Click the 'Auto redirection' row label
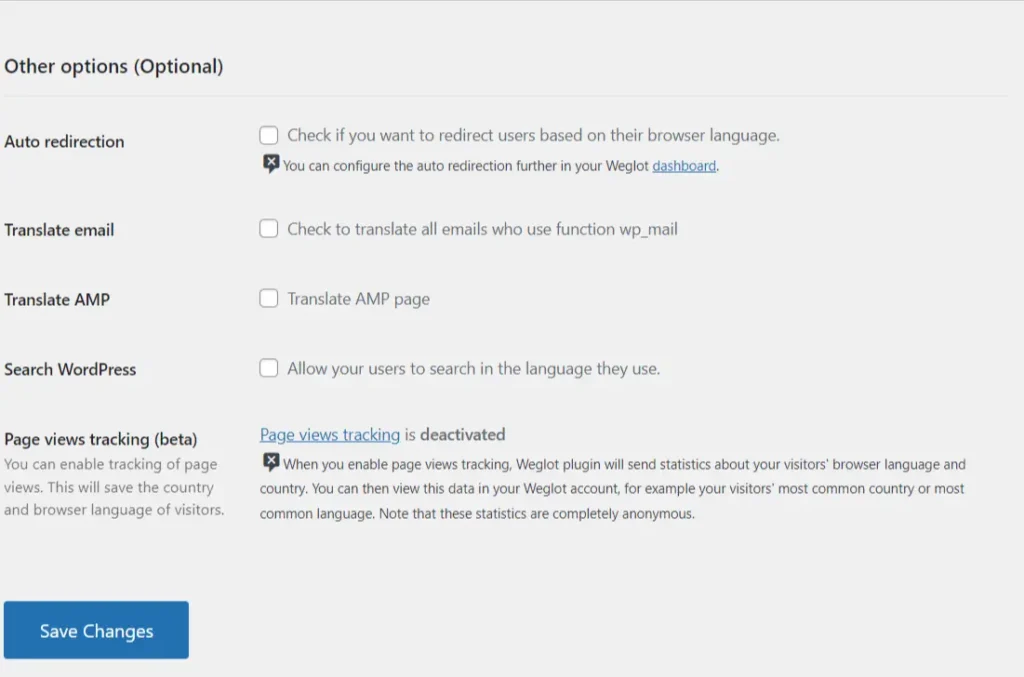 point(64,142)
